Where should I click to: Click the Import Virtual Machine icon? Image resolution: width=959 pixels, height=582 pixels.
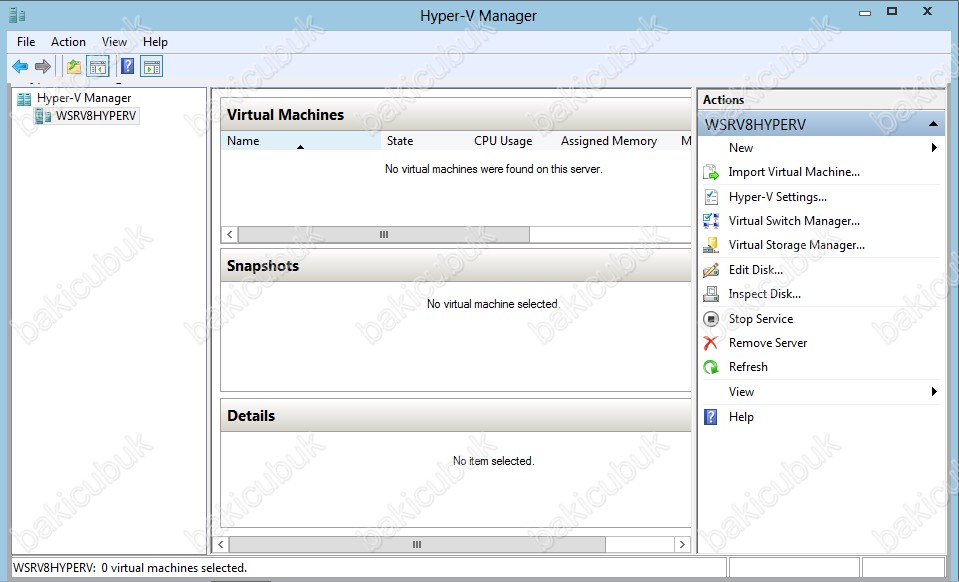tap(711, 172)
